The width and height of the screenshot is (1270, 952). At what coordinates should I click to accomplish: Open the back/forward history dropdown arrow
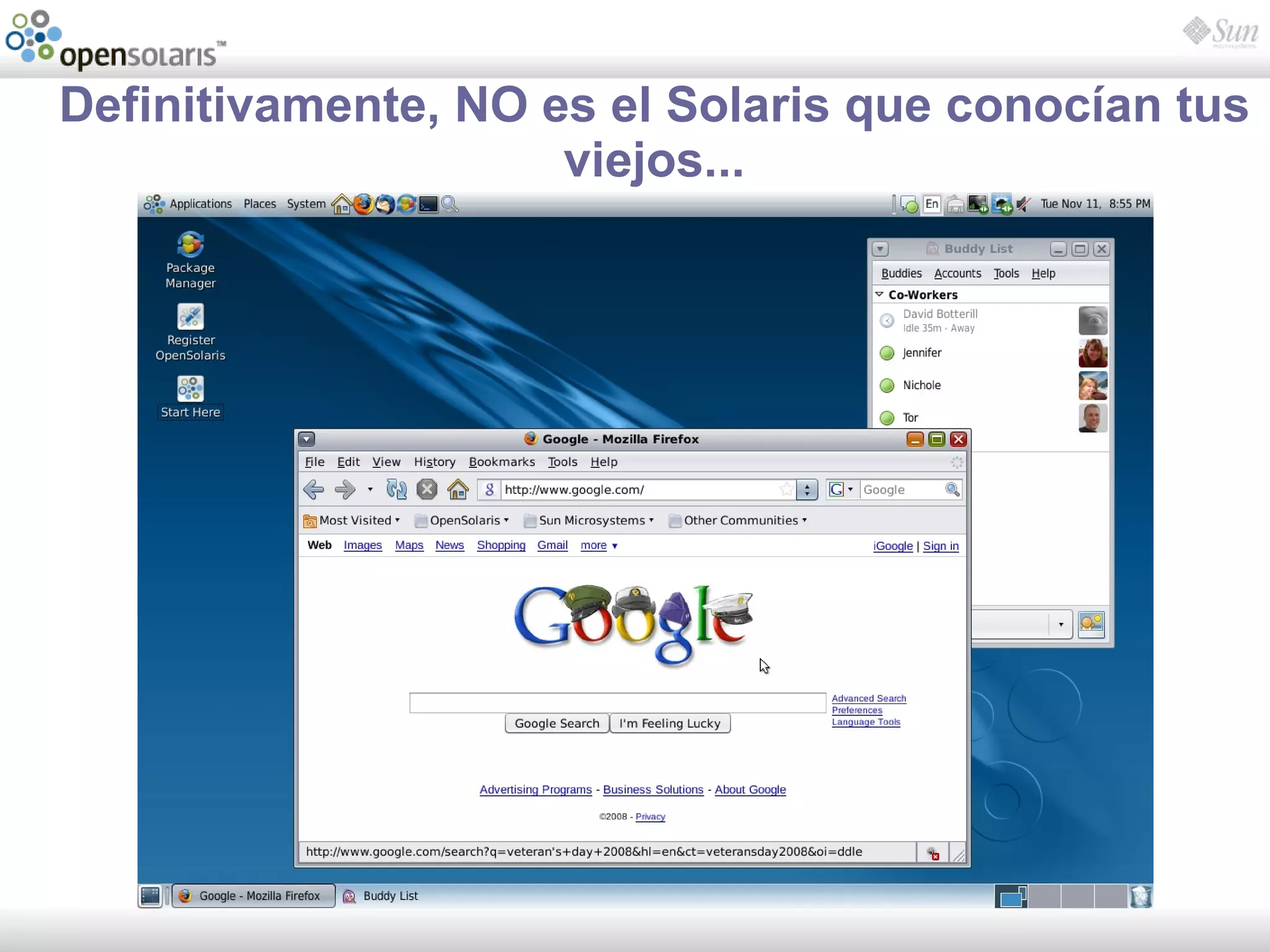(x=370, y=490)
